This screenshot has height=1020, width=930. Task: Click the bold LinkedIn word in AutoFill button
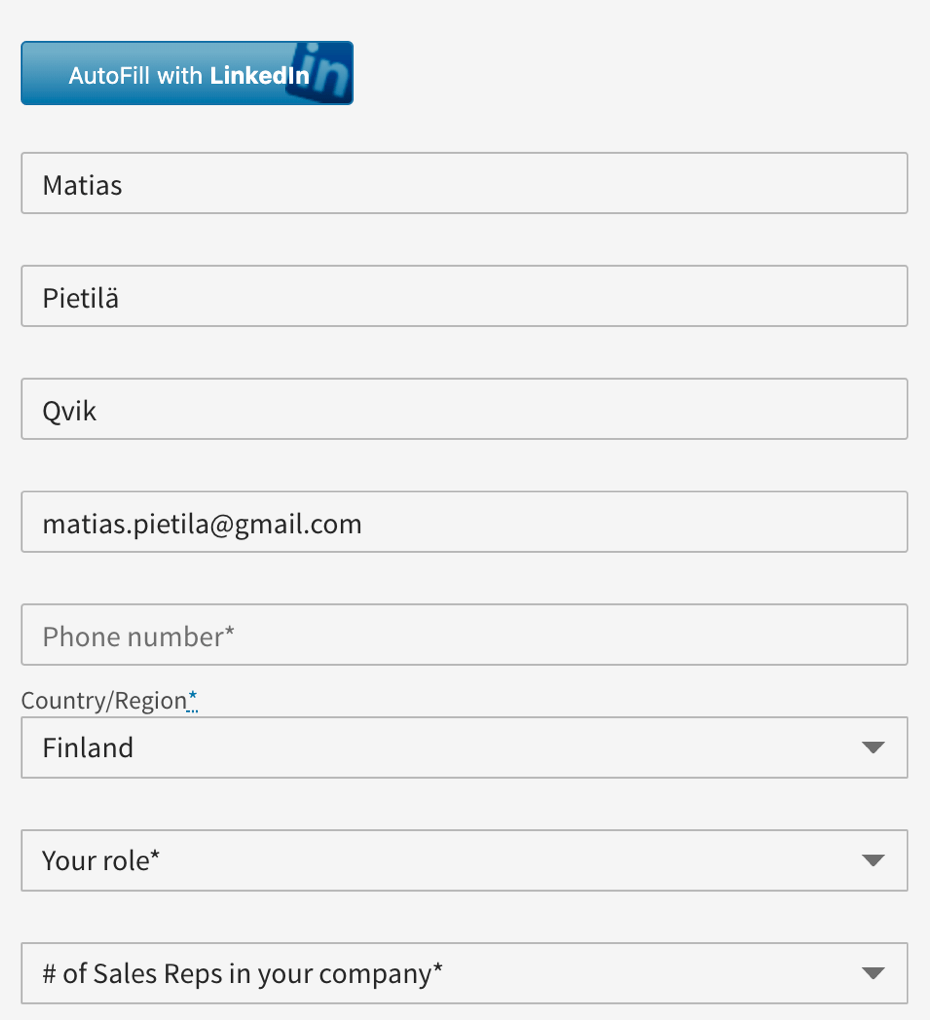pyautogui.click(x=259, y=76)
